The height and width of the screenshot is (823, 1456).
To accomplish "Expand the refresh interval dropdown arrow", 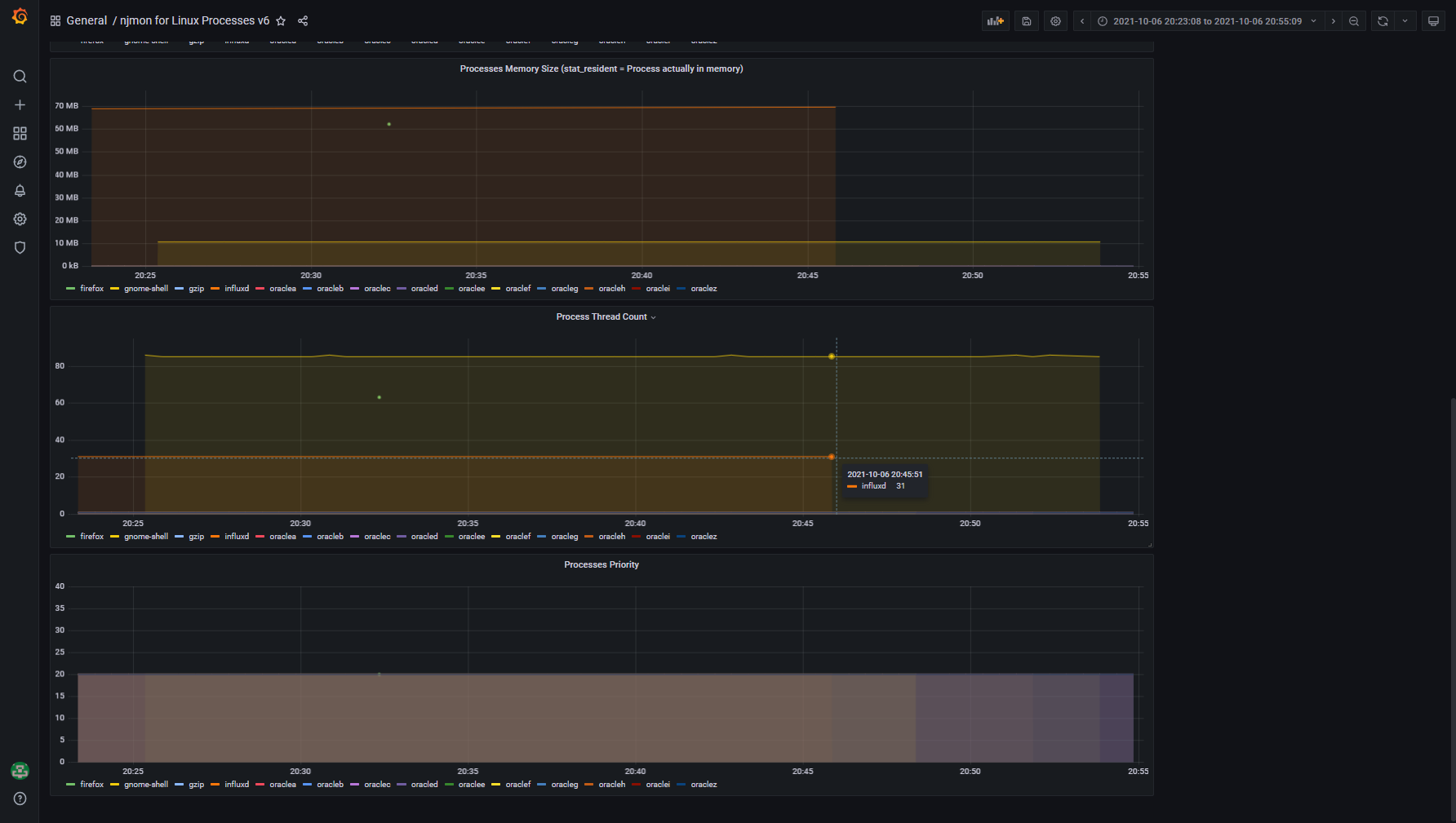I will coord(1405,21).
